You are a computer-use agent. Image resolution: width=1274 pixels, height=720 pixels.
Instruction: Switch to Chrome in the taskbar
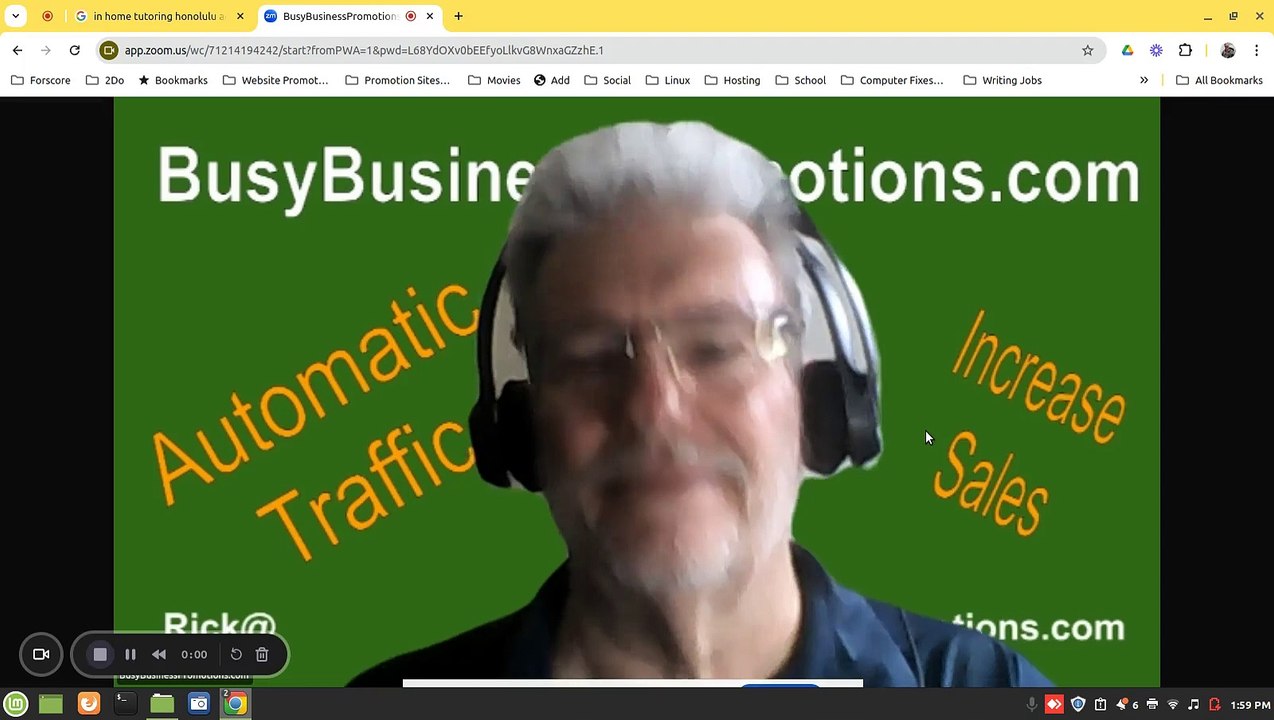[x=236, y=704]
